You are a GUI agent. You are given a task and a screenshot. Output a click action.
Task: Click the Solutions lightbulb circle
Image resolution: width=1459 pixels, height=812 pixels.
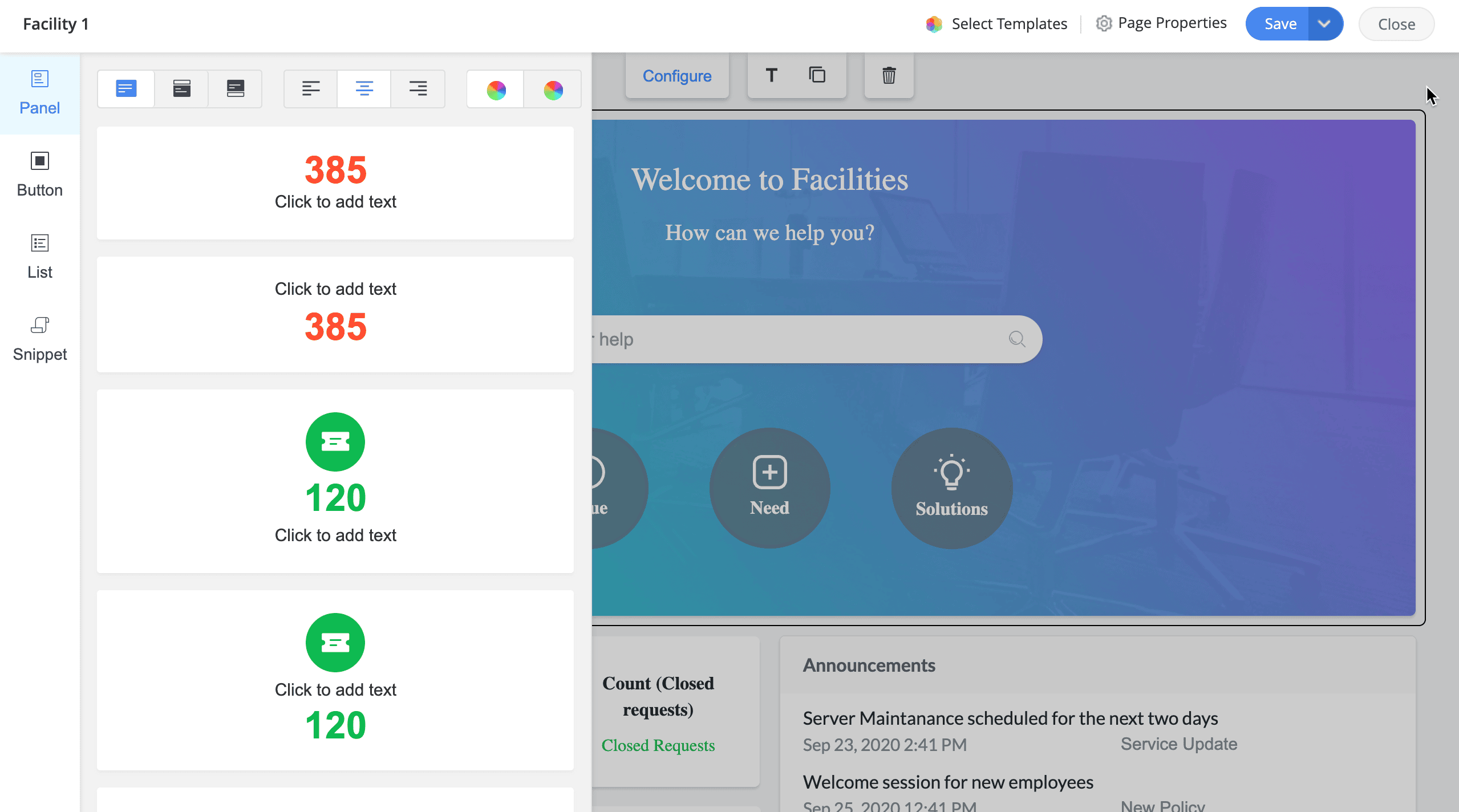click(x=951, y=488)
